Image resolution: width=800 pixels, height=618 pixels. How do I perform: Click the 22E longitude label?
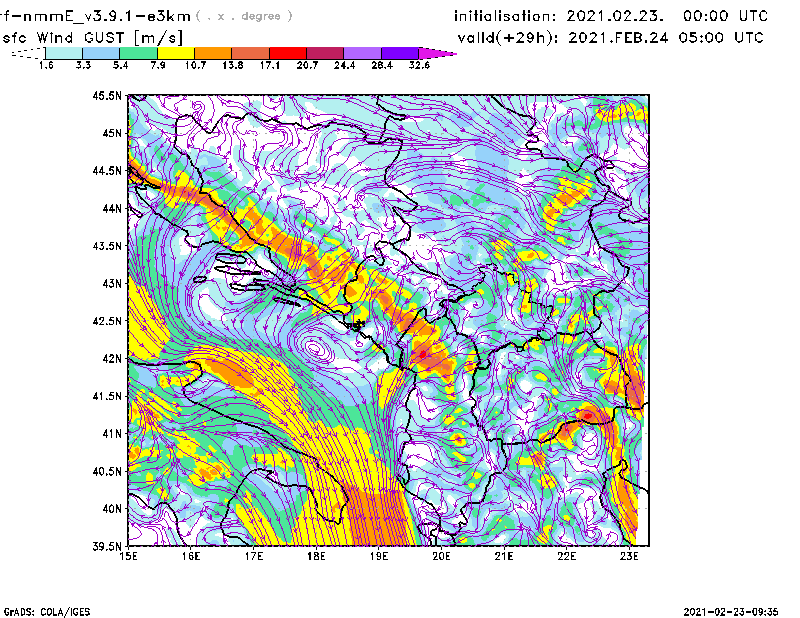(566, 556)
